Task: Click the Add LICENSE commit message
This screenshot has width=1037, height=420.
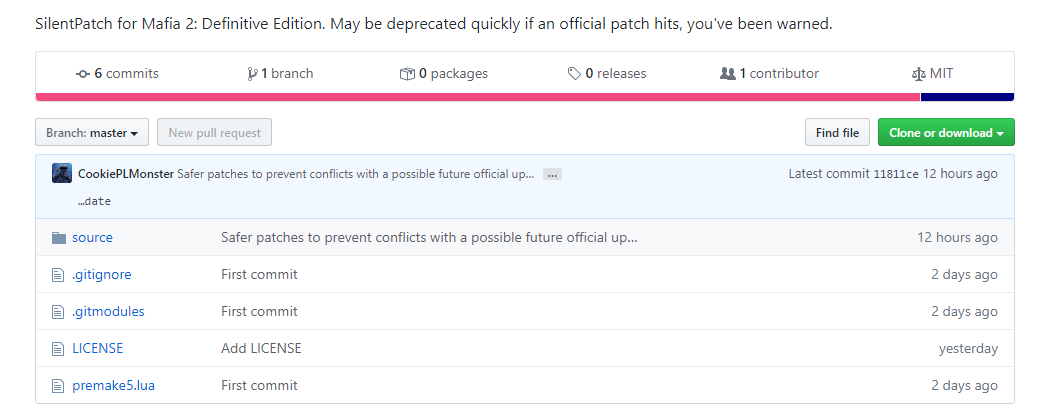Action: [x=261, y=349]
